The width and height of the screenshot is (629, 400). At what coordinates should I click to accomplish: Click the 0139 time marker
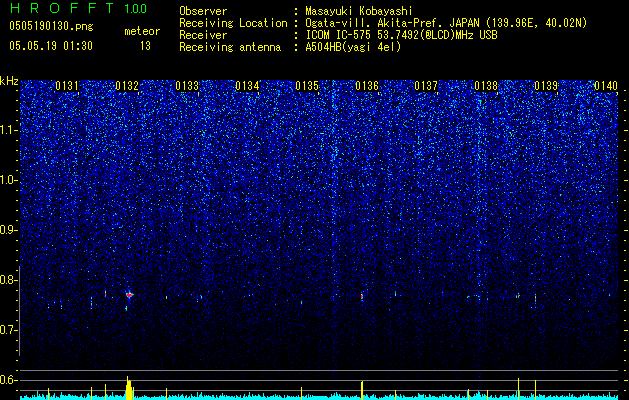tap(546, 86)
